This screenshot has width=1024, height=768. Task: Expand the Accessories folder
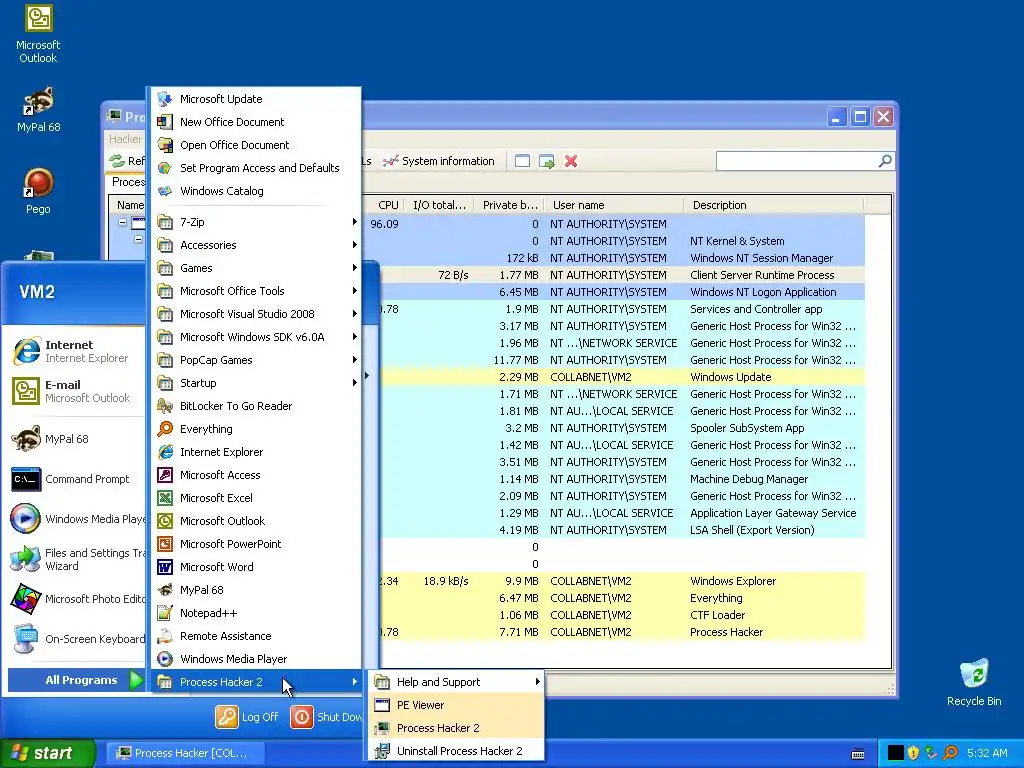257,245
